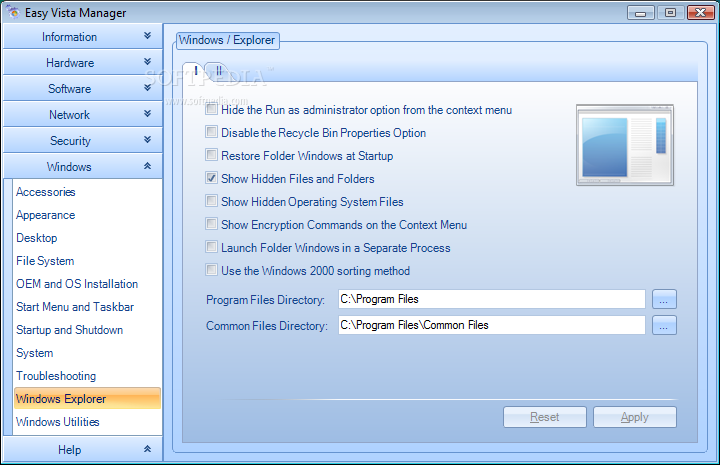Screen dimensions: 720x465
Task: Open Windows Utilities
Action: [x=57, y=421]
